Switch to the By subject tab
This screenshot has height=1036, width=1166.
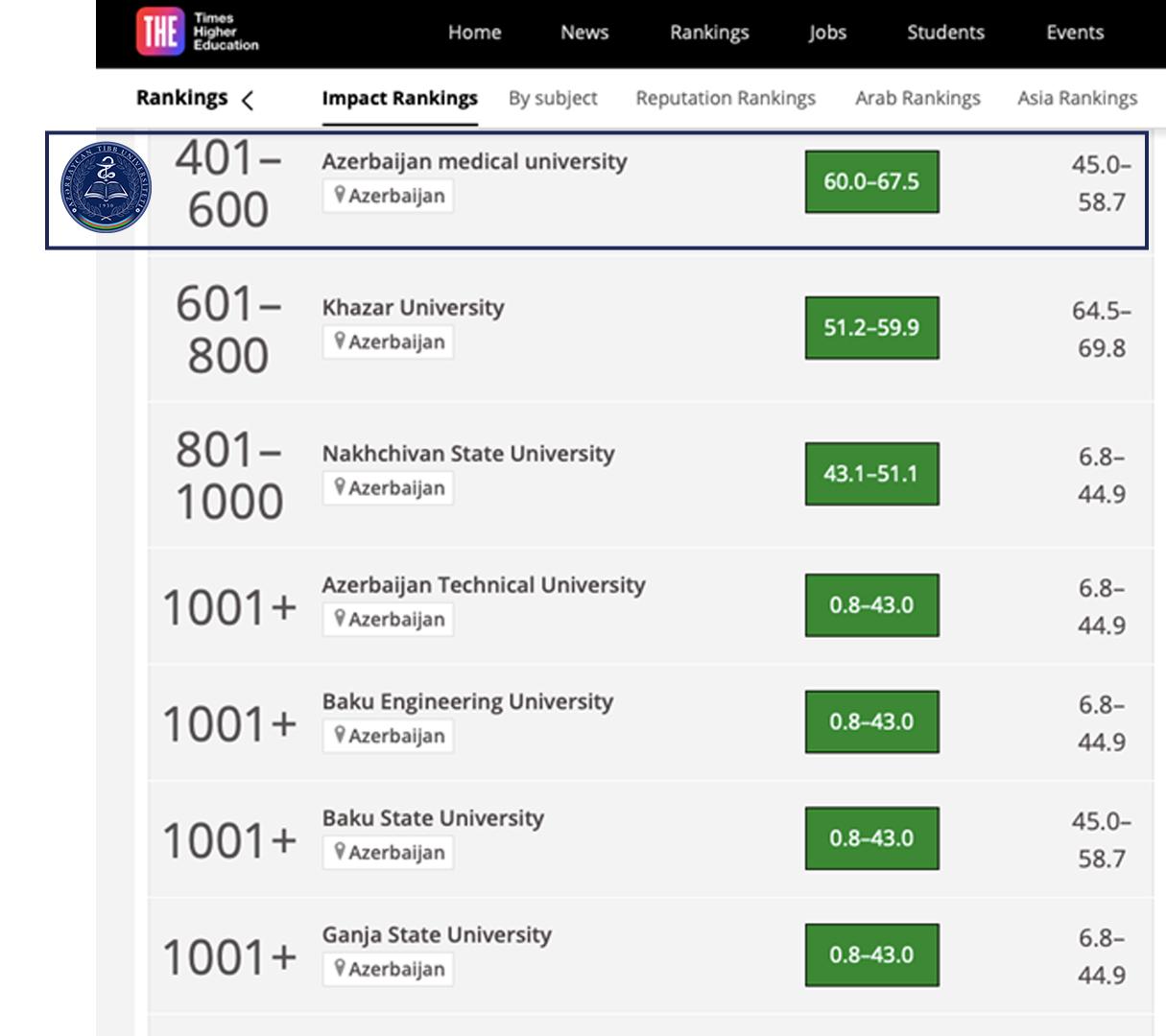coord(553,98)
